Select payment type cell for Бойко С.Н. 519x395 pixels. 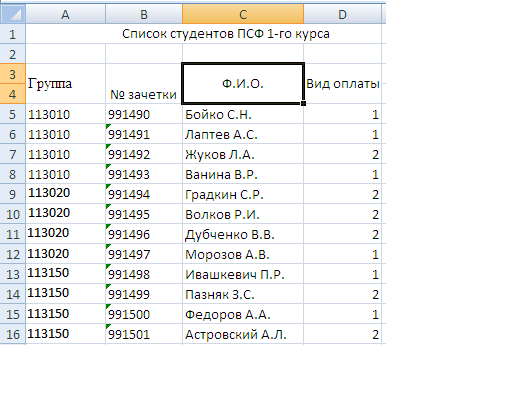point(342,114)
